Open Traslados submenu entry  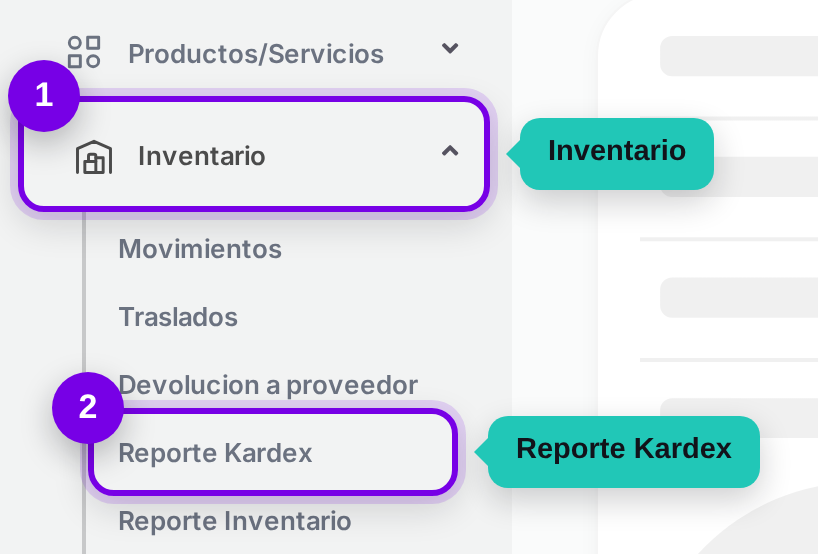[x=178, y=317]
